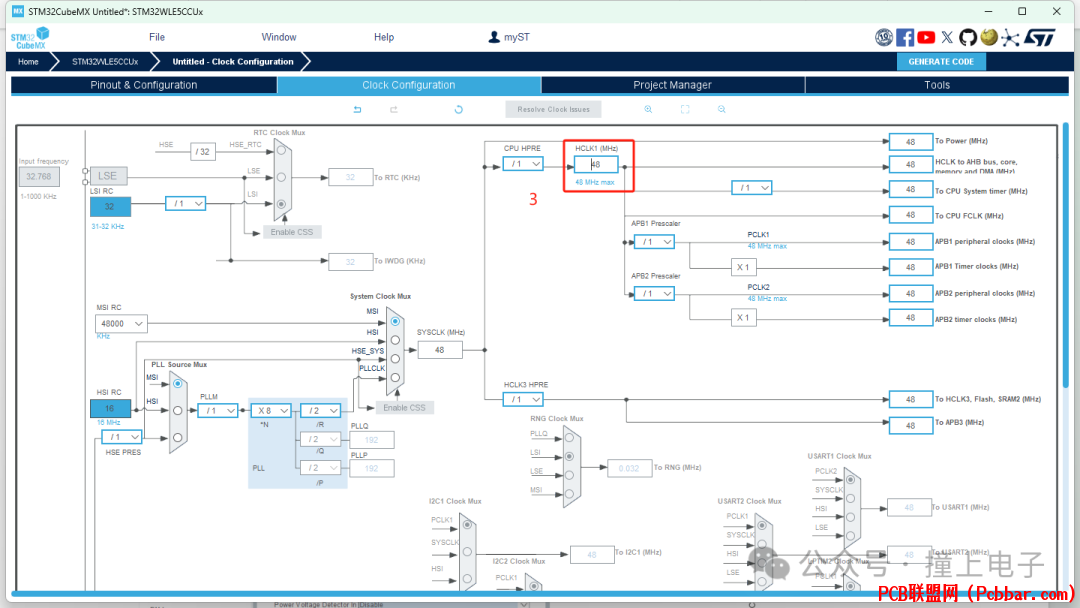Click the zoom in magnifier icon
Image resolution: width=1080 pixels, height=608 pixels.
click(648, 109)
